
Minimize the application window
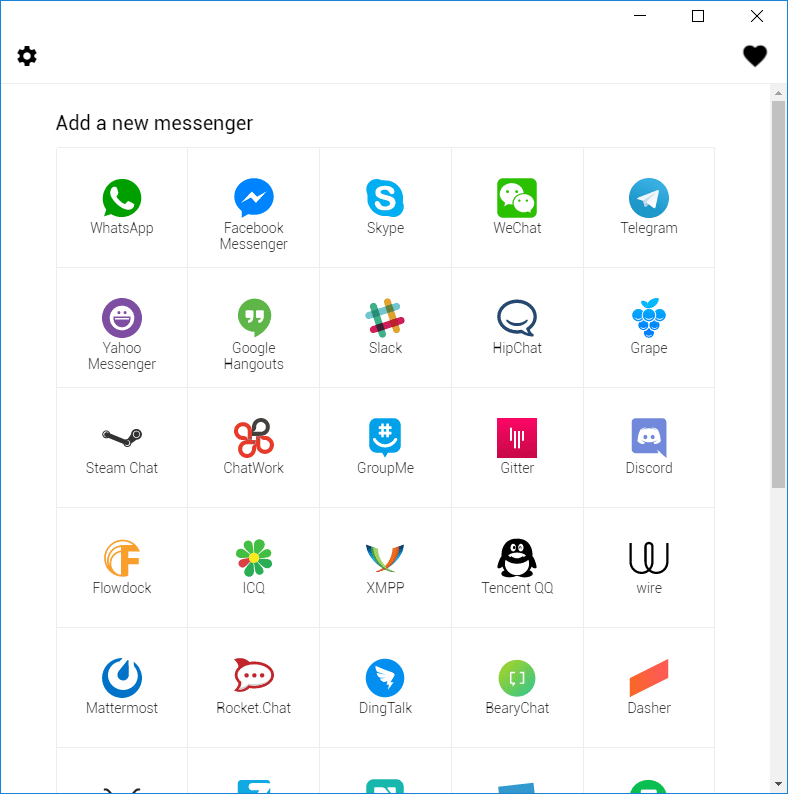click(640, 16)
